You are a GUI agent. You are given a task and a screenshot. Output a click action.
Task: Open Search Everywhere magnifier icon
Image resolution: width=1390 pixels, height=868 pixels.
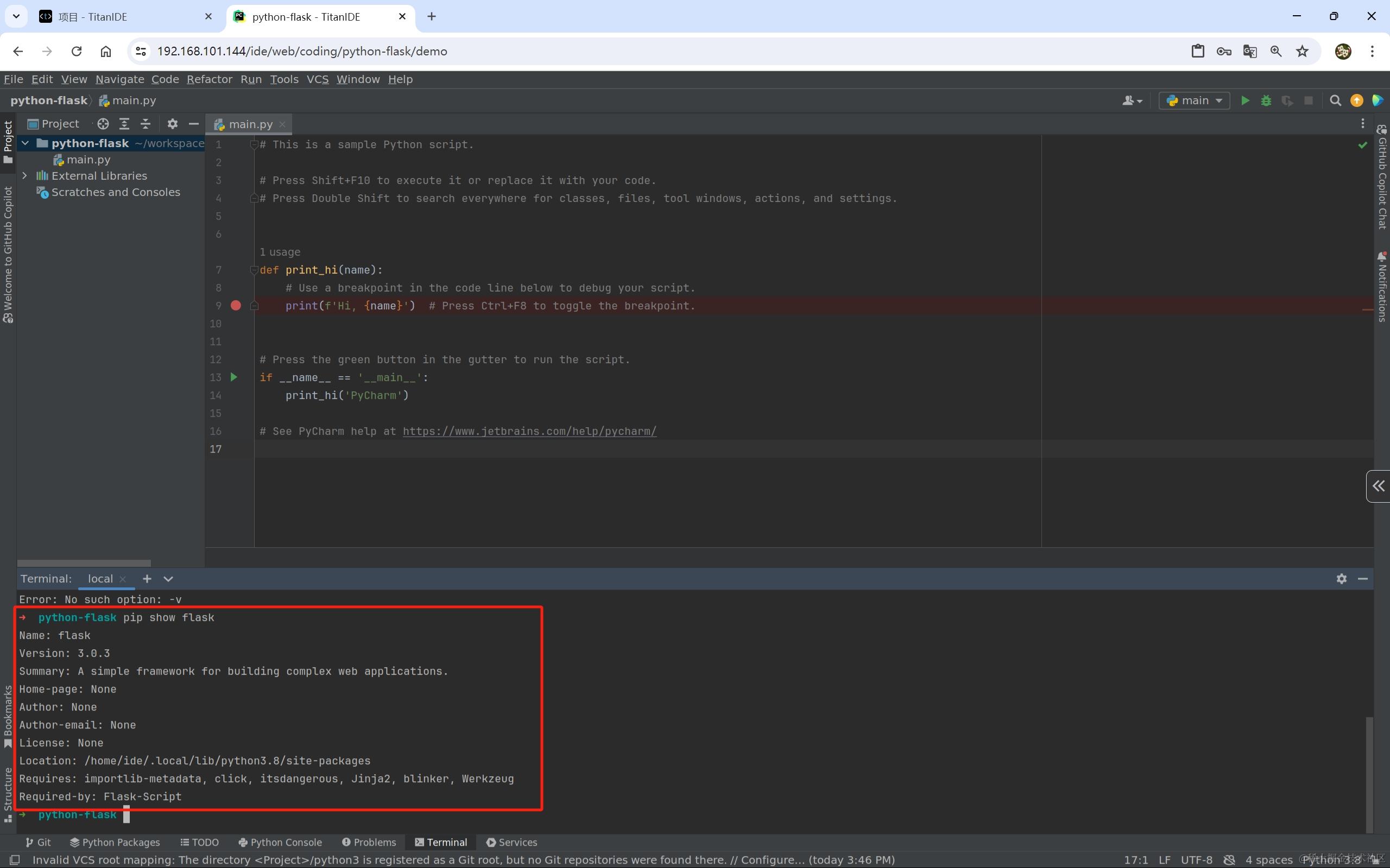pos(1335,100)
